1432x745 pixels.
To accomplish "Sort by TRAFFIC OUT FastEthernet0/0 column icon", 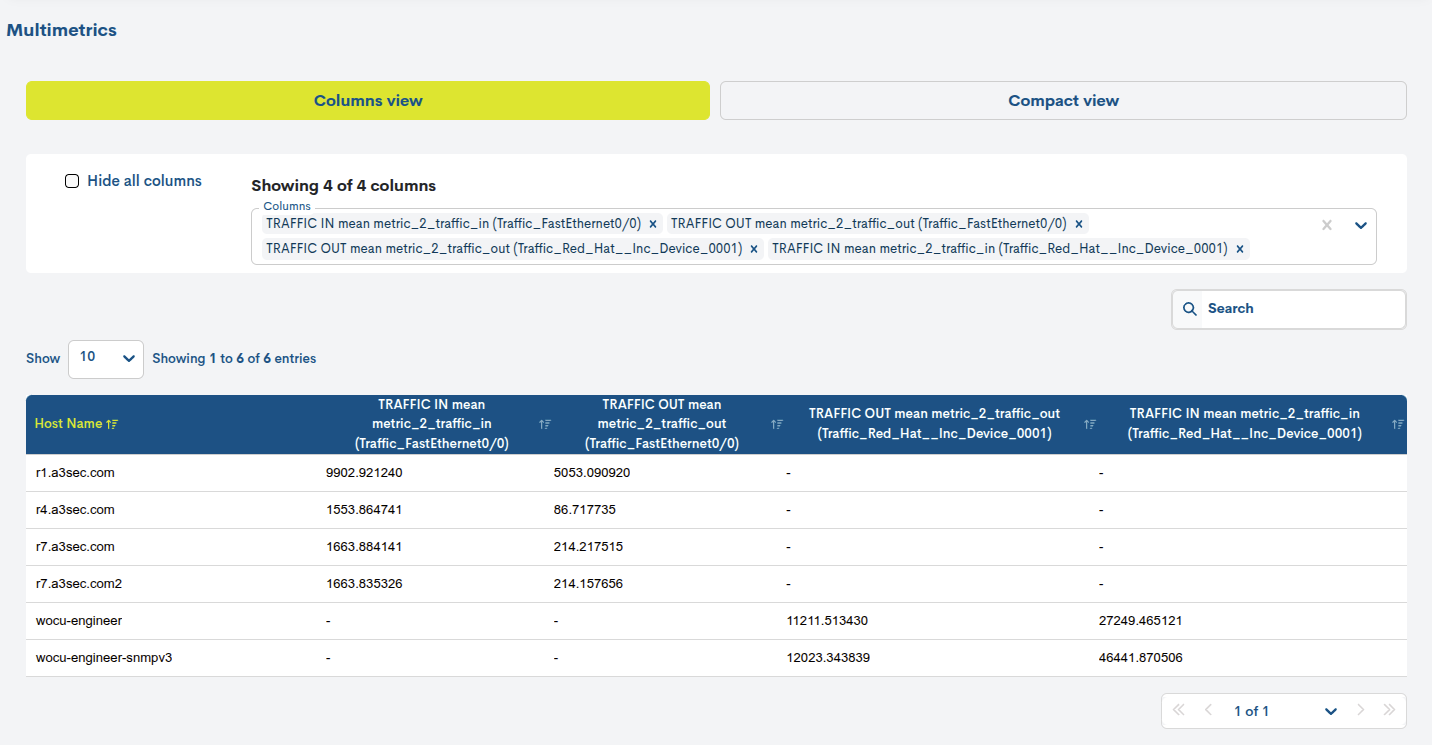I will tap(777, 424).
